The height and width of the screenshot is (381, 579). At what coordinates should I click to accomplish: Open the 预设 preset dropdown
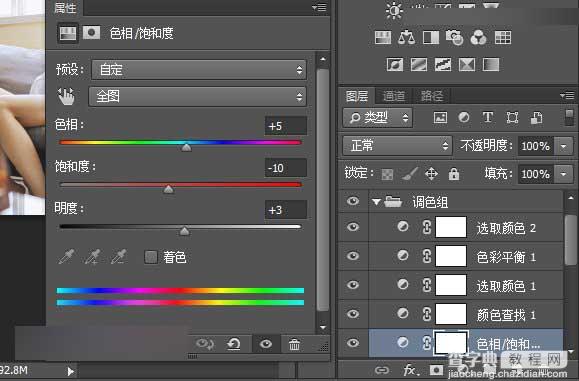pos(199,69)
